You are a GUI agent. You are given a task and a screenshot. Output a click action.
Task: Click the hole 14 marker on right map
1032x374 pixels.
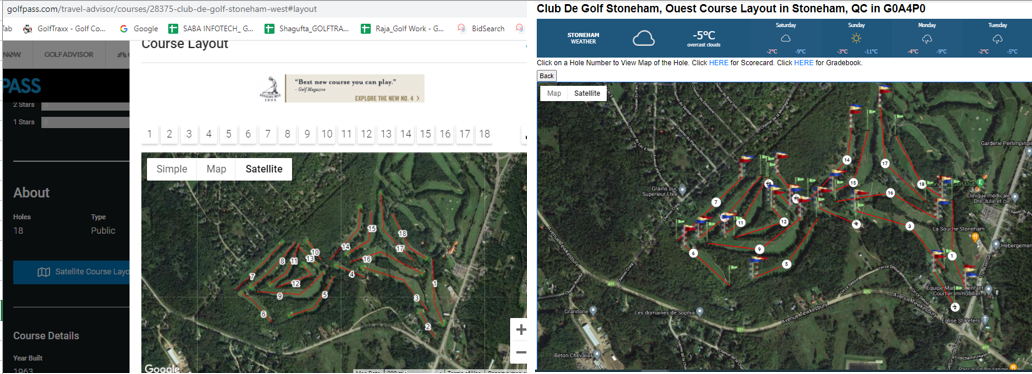(x=846, y=160)
